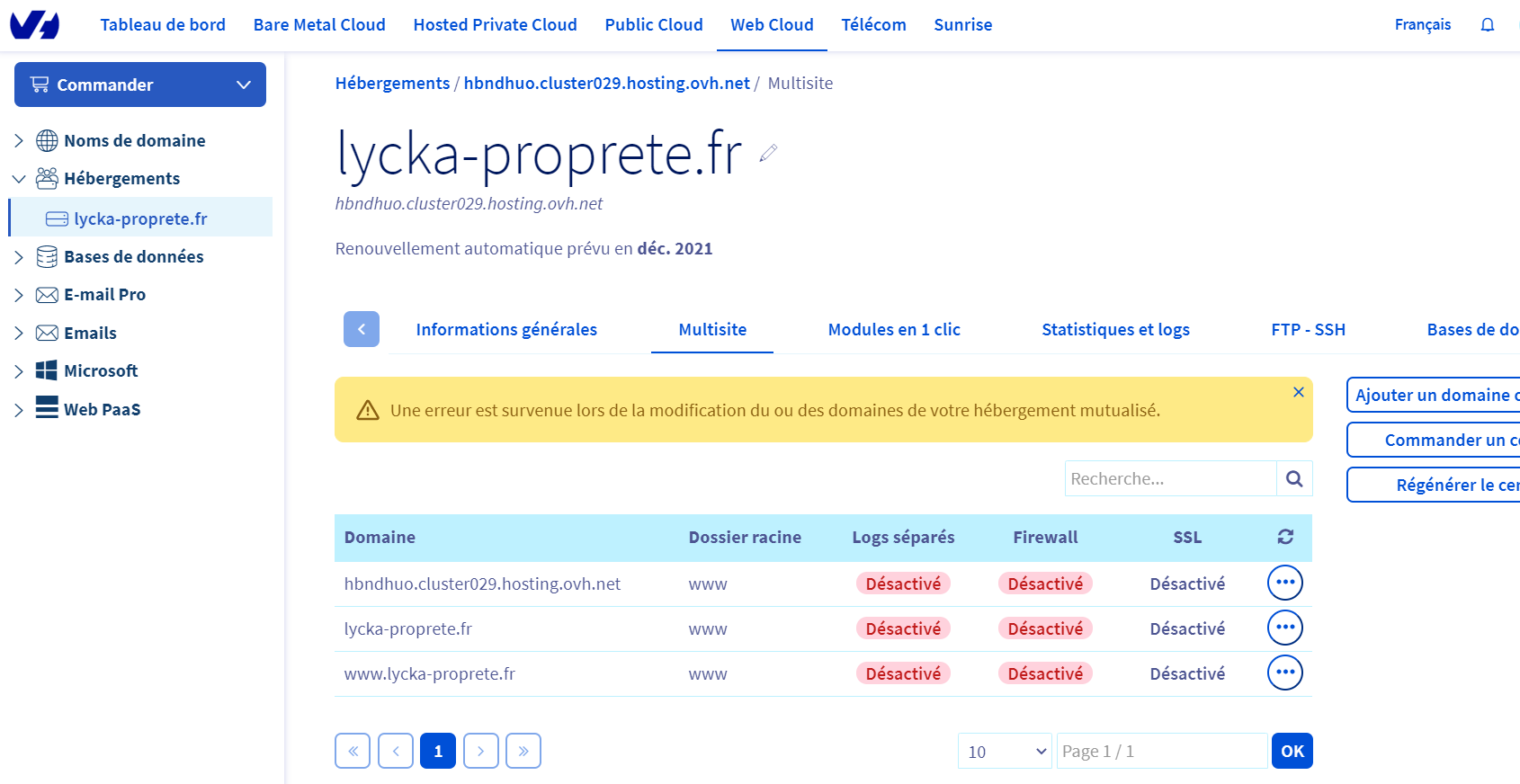Open the rows-per-page dropdown showing 10

[1004, 752]
